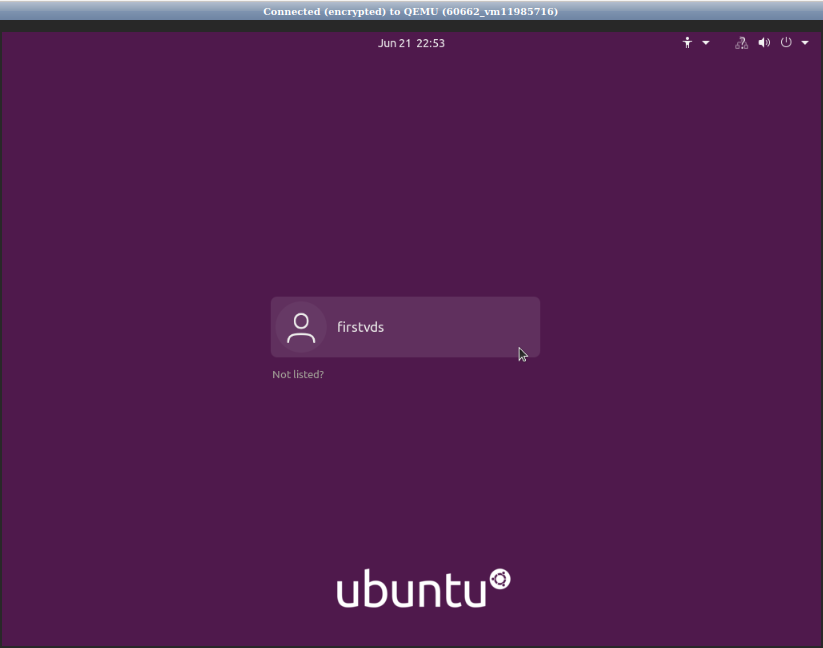This screenshot has height=648, width=823.
Task: Open the clock showing Jun 21 22:53
Action: [411, 43]
